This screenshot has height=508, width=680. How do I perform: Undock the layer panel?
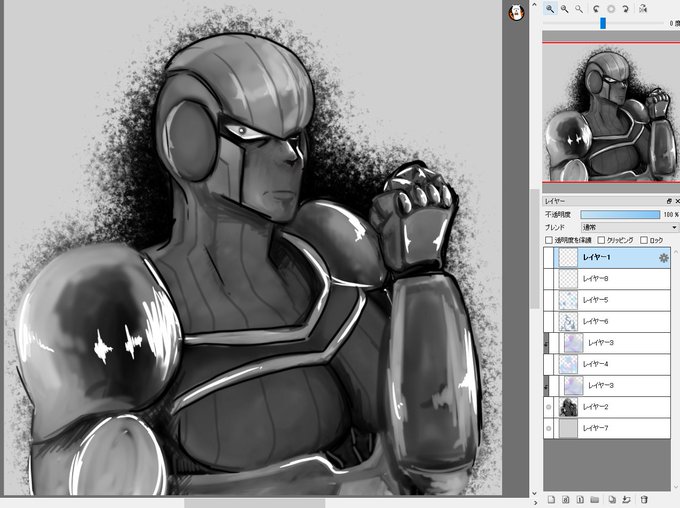669,201
